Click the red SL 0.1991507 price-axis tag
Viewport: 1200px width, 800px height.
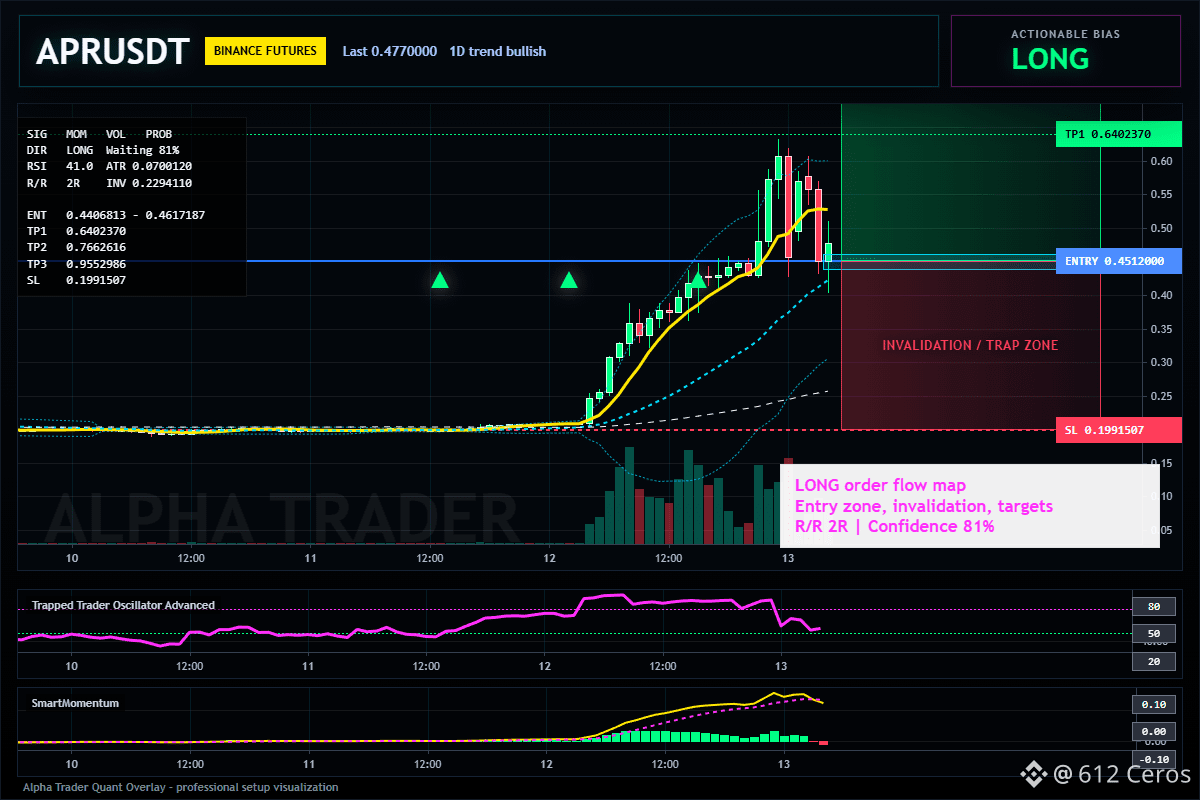(1118, 430)
